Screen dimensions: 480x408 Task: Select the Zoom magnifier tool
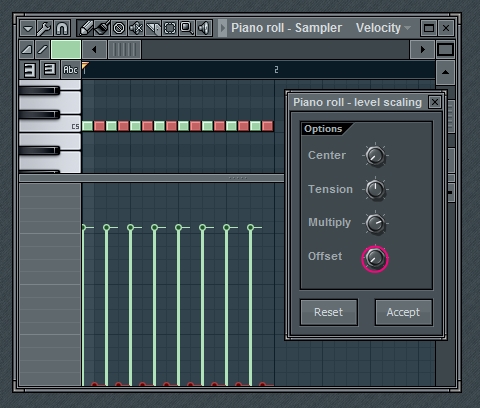pyautogui.click(x=187, y=28)
